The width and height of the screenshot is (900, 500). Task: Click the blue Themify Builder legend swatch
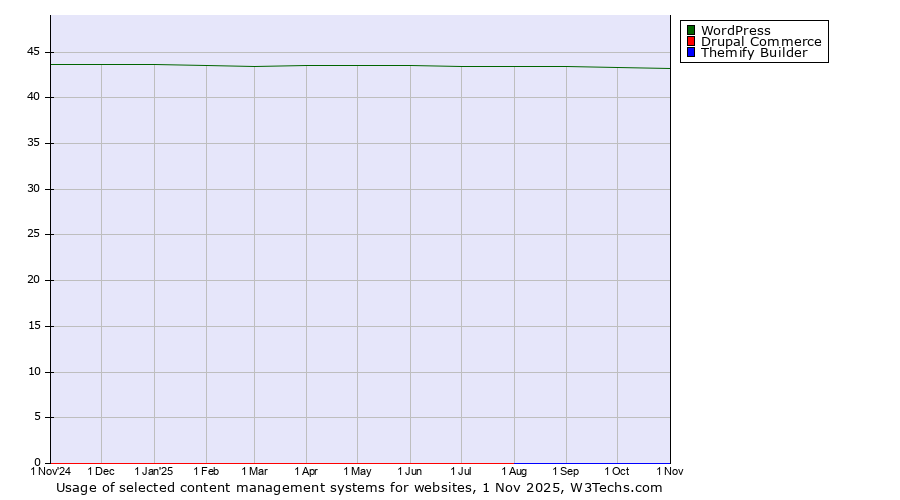tap(690, 52)
